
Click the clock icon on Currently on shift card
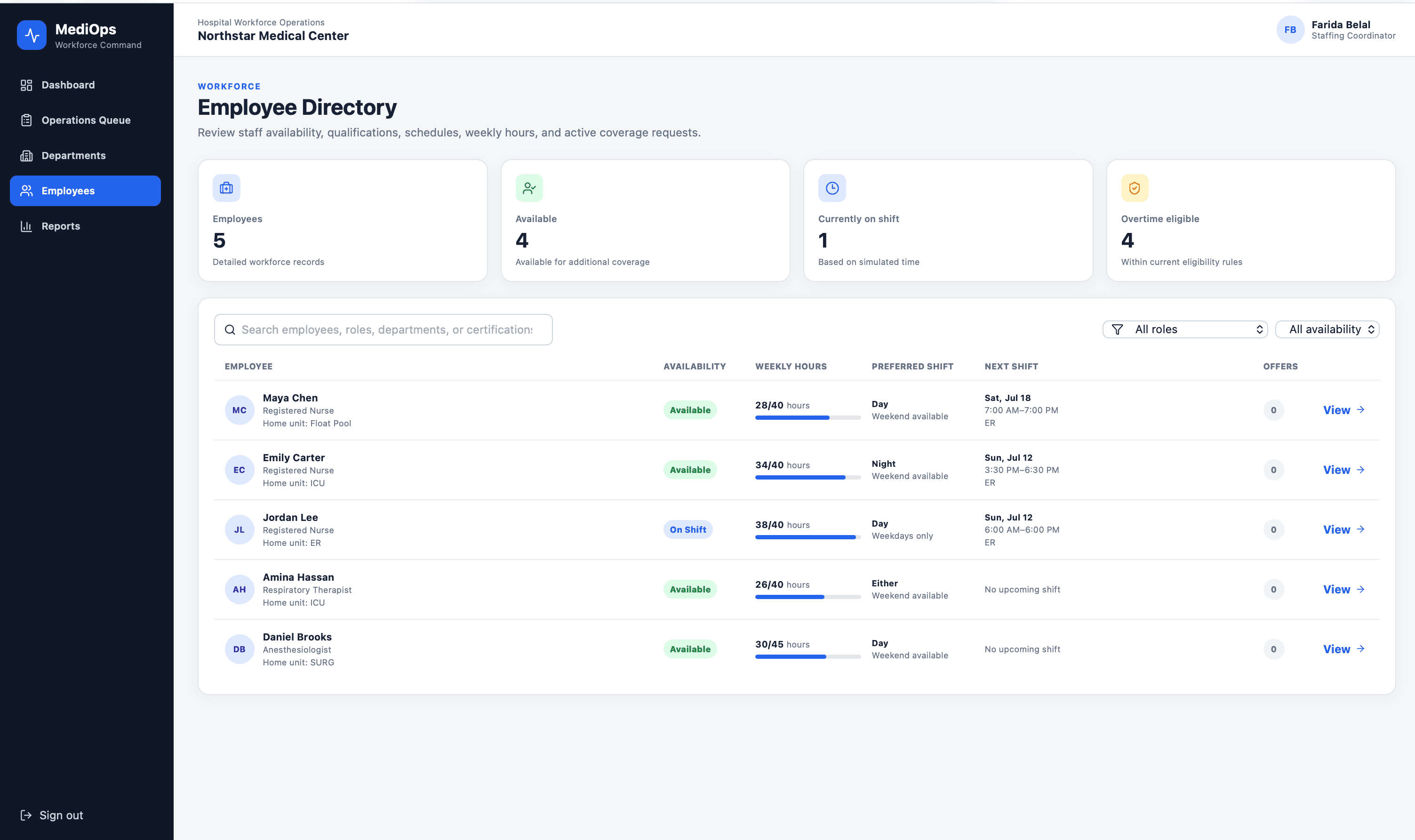[832, 188]
